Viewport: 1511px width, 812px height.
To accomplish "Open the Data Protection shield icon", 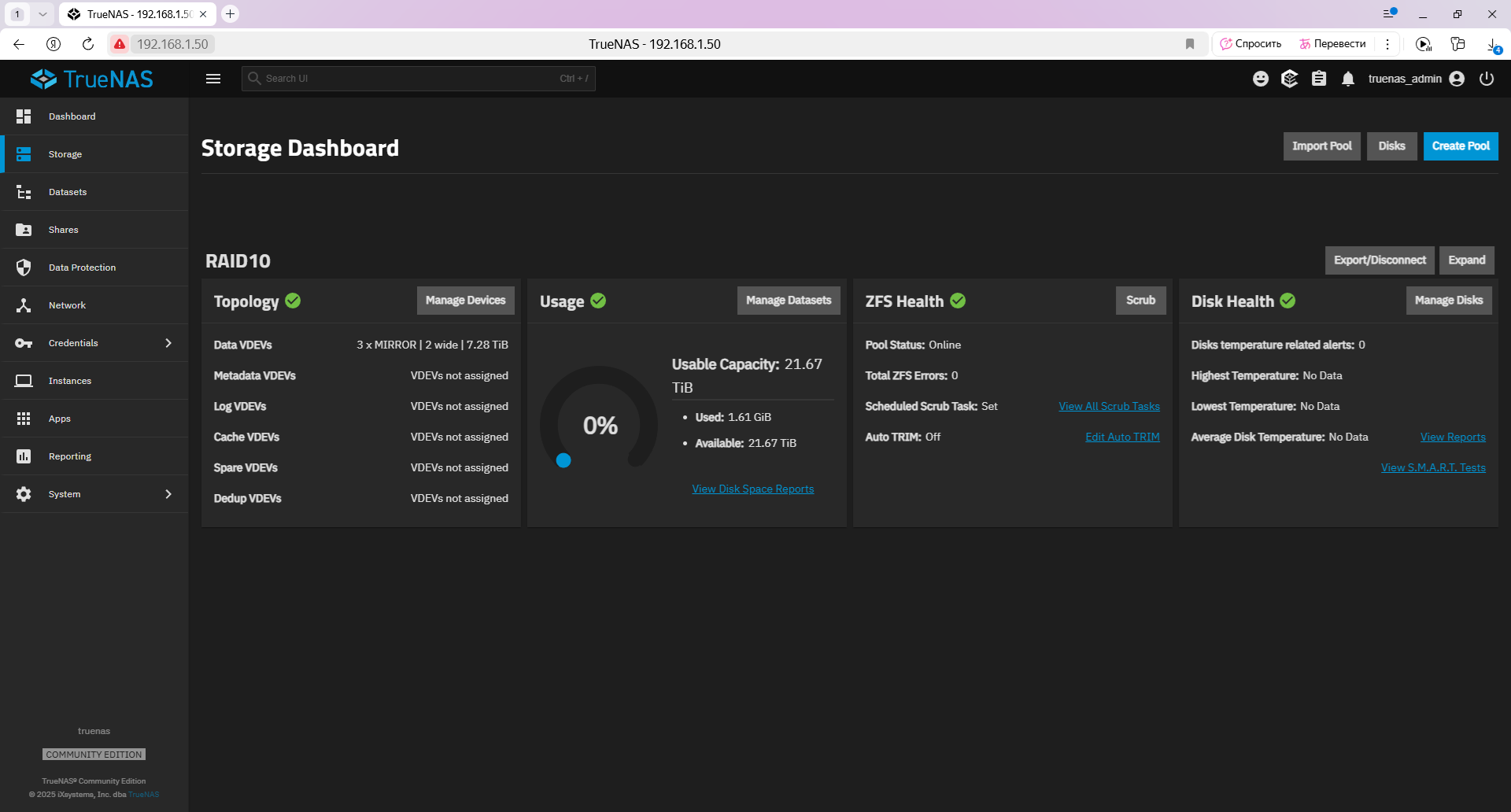I will click(24, 268).
